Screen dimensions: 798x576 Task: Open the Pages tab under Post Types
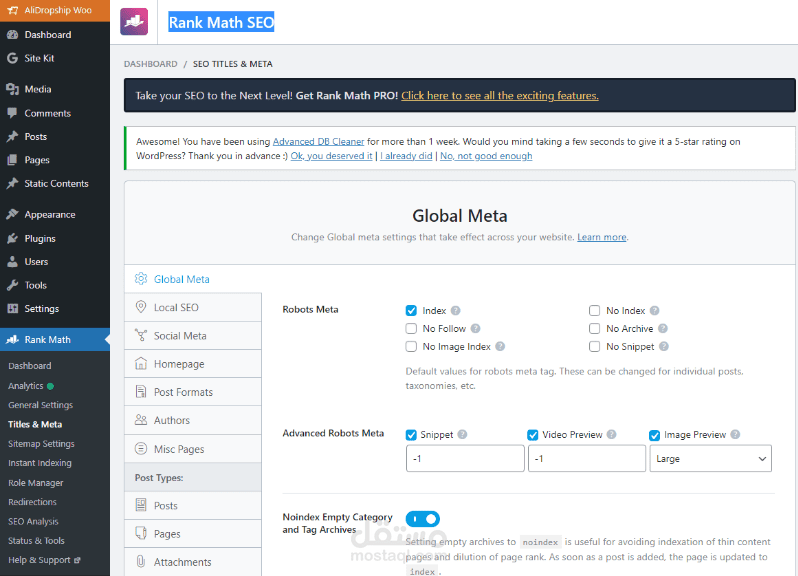(x=193, y=534)
